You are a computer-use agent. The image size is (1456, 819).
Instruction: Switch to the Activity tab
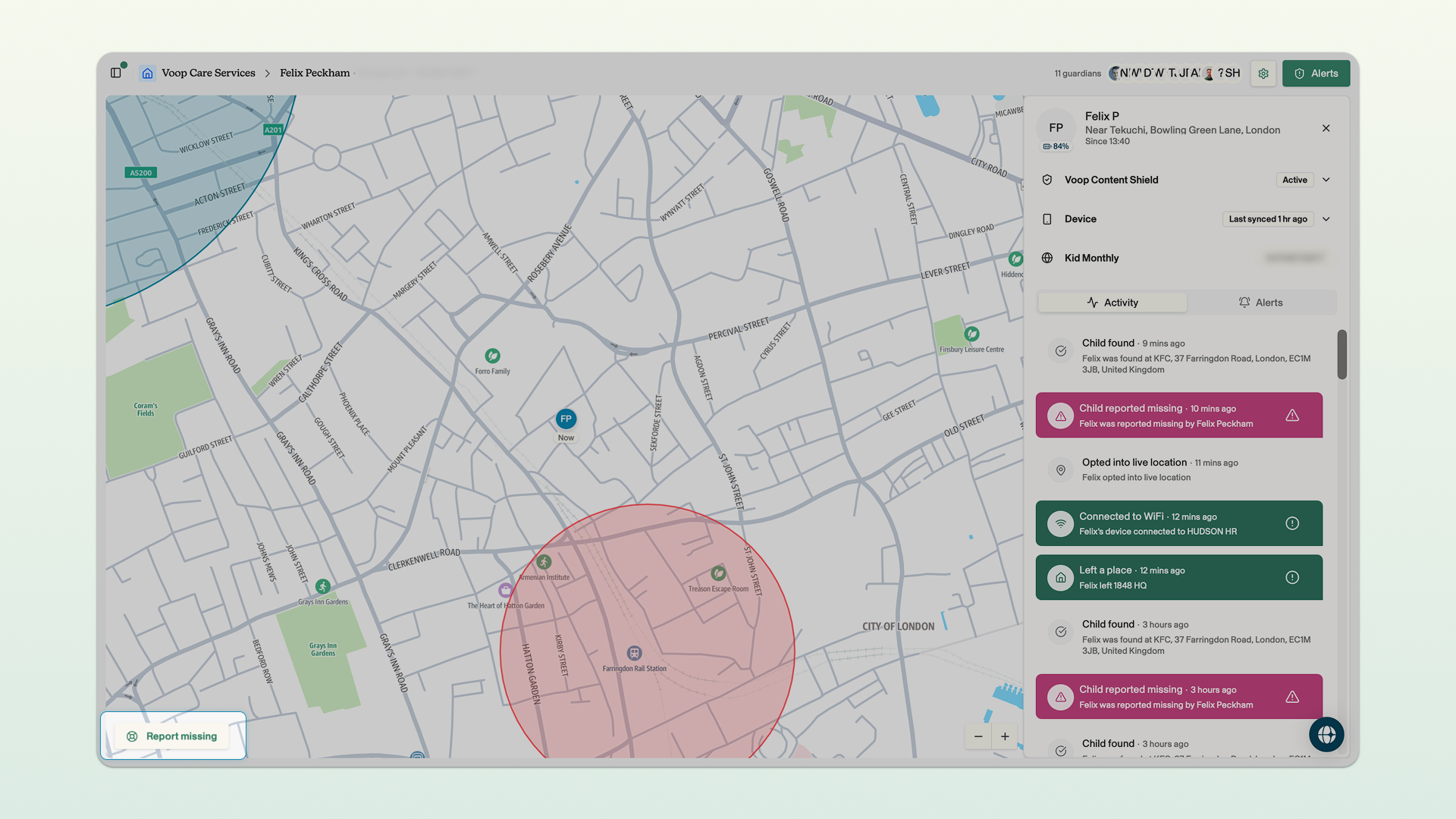pyautogui.click(x=1112, y=303)
